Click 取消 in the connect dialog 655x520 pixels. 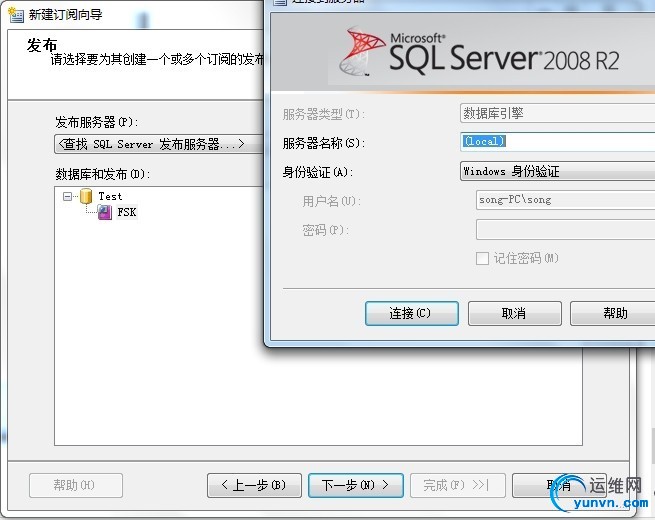514,313
